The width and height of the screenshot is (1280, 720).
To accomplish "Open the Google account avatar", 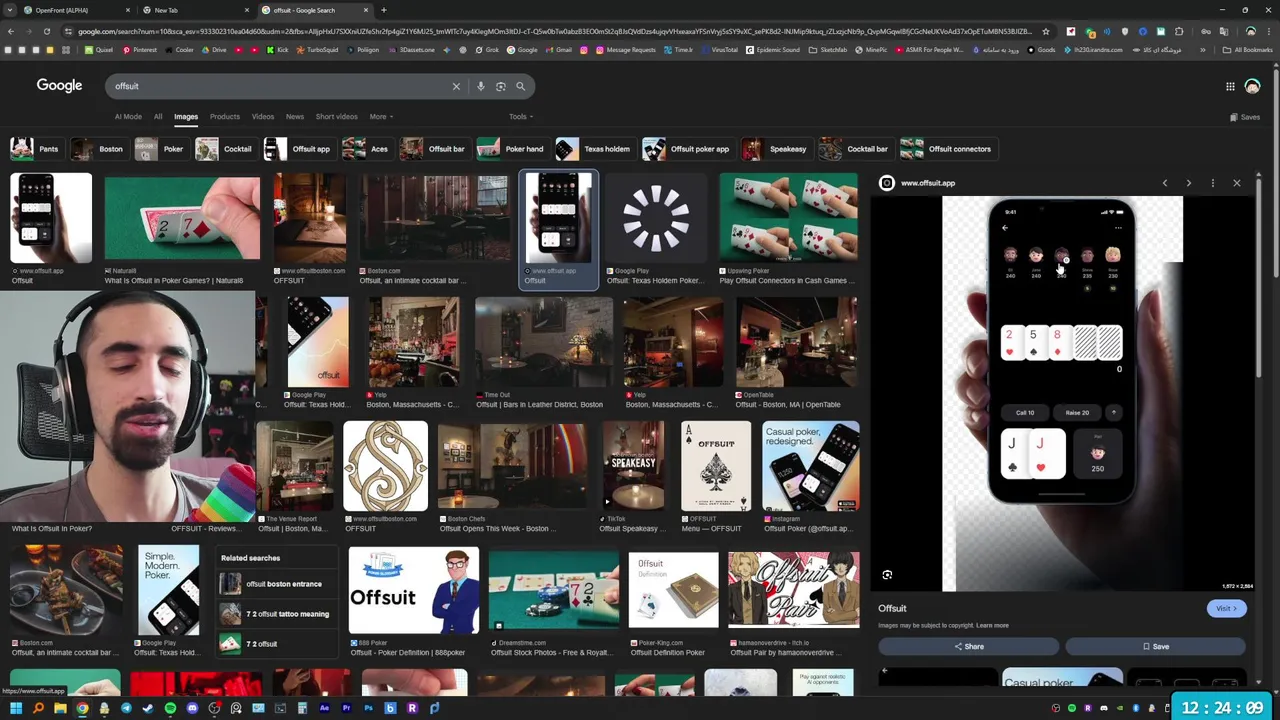I will (1252, 86).
